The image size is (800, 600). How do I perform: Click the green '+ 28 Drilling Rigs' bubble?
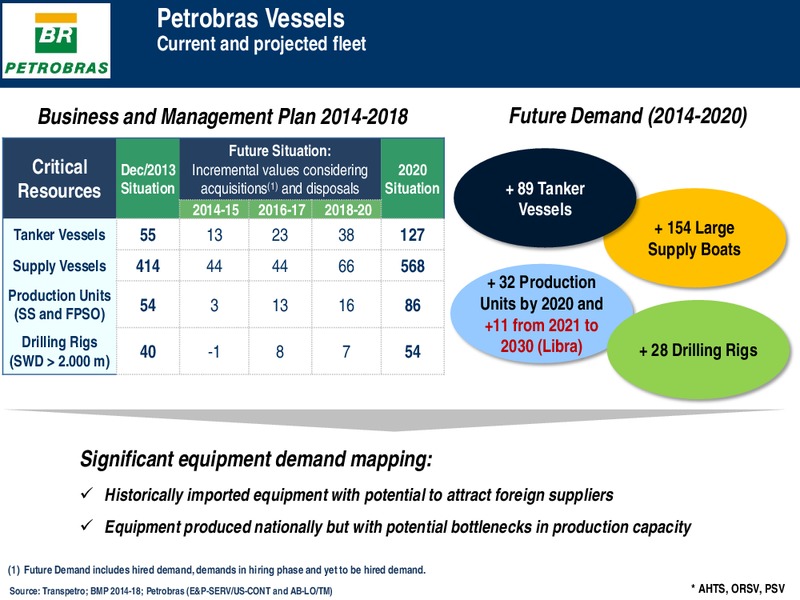coord(698,350)
